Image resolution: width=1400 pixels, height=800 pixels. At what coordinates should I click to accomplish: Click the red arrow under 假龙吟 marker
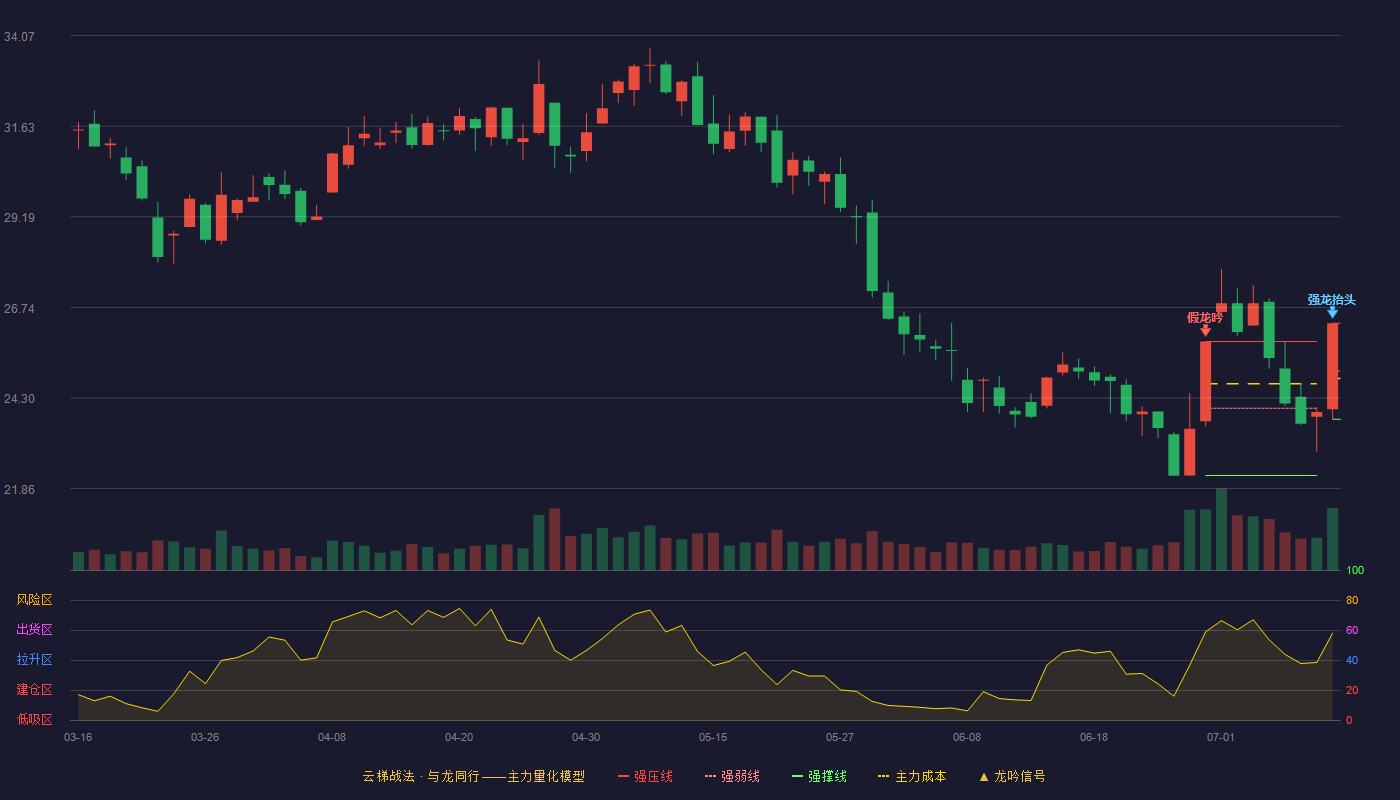click(1205, 330)
